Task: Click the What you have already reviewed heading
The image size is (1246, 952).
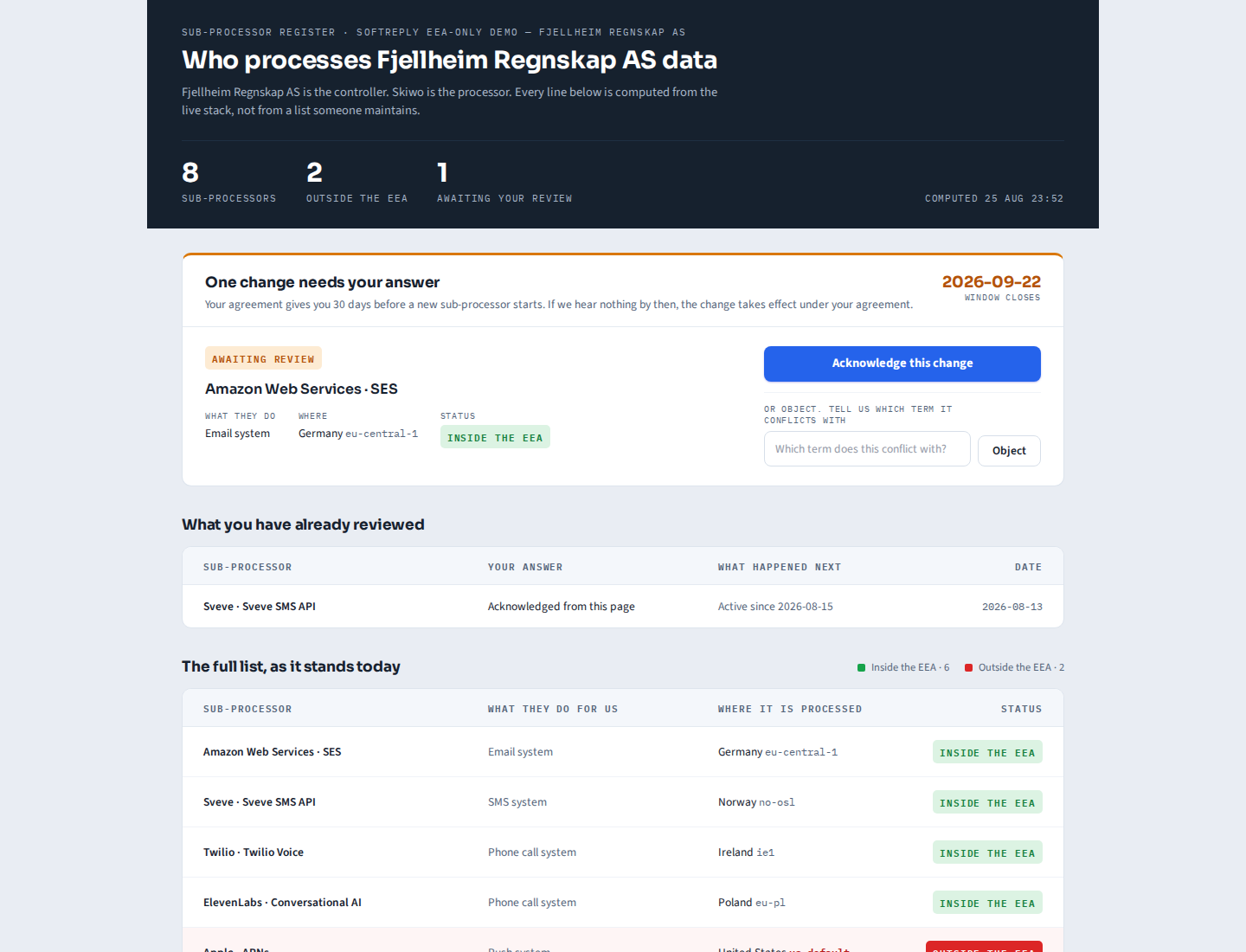Action: coord(303,524)
